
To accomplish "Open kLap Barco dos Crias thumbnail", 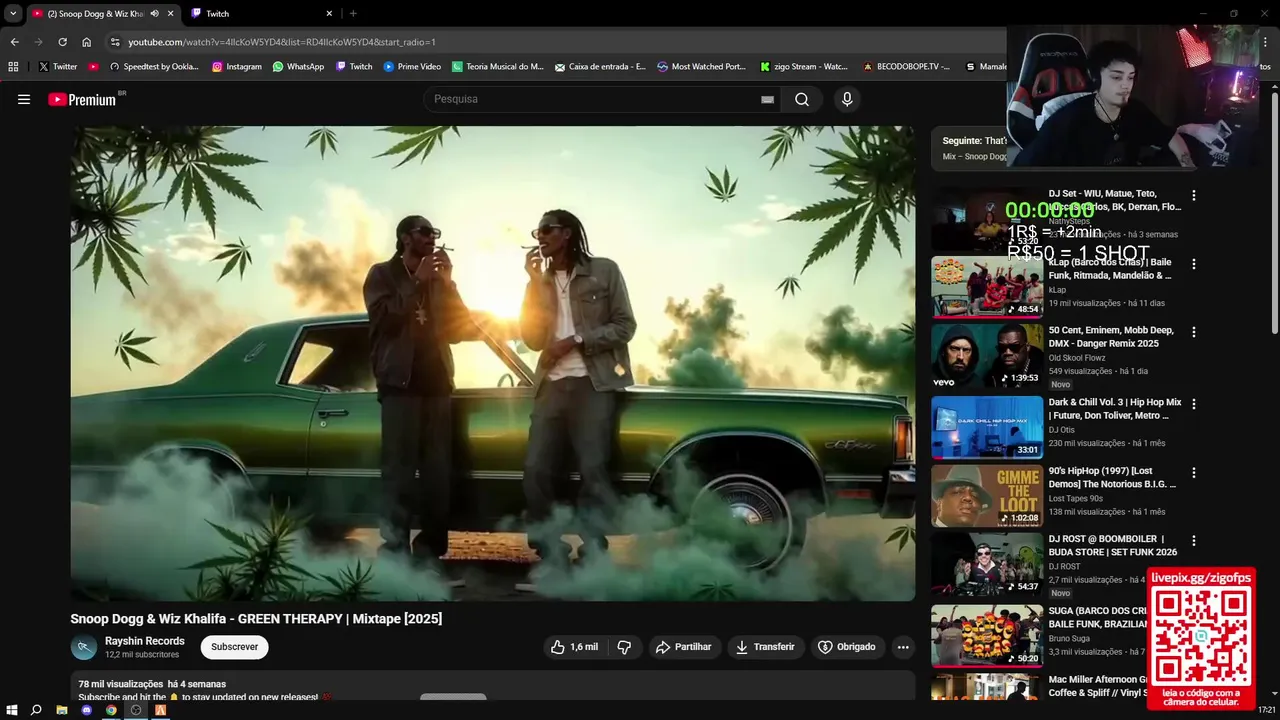I will 987,286.
